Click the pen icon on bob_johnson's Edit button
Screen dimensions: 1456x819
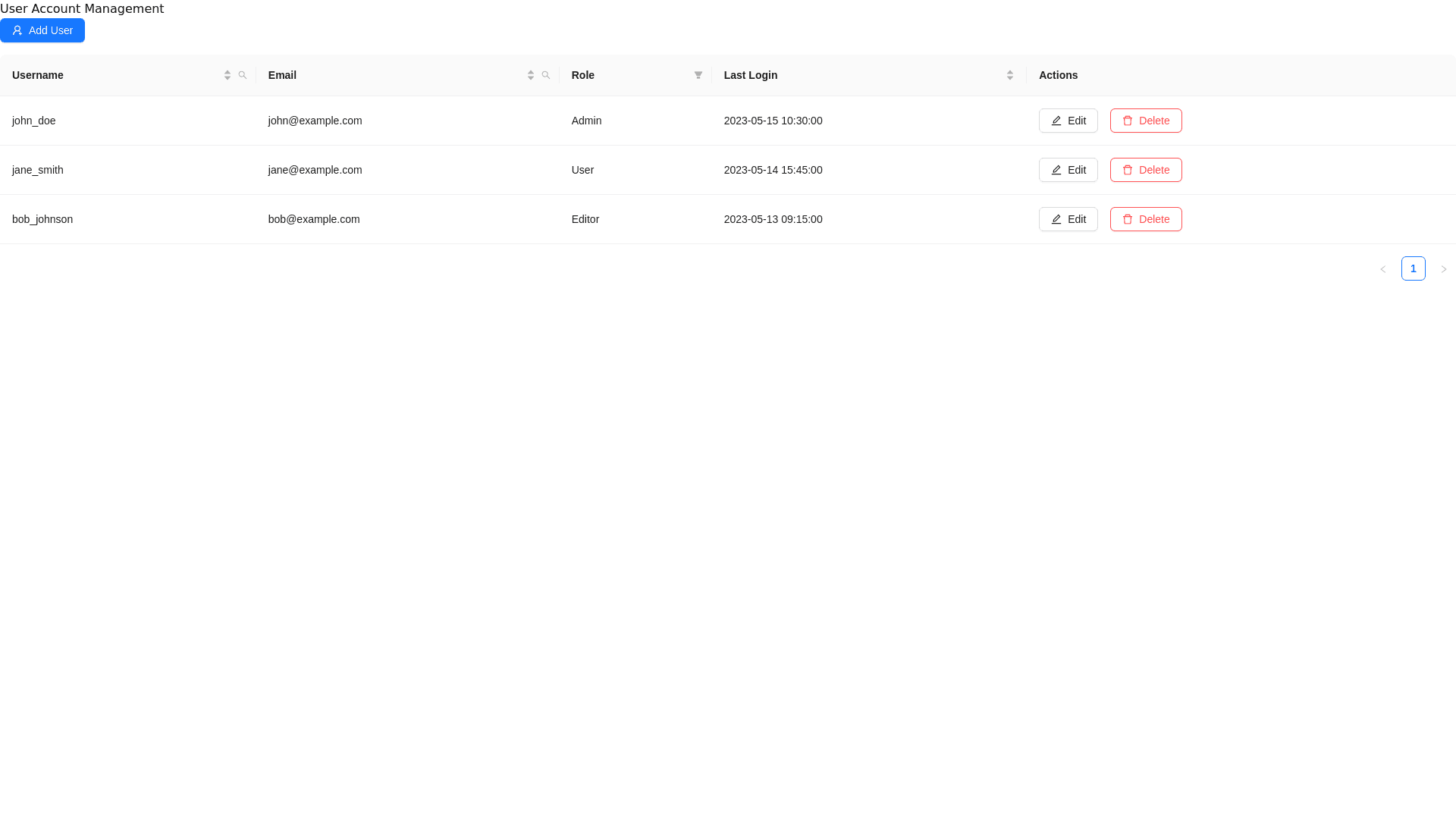tap(1056, 219)
